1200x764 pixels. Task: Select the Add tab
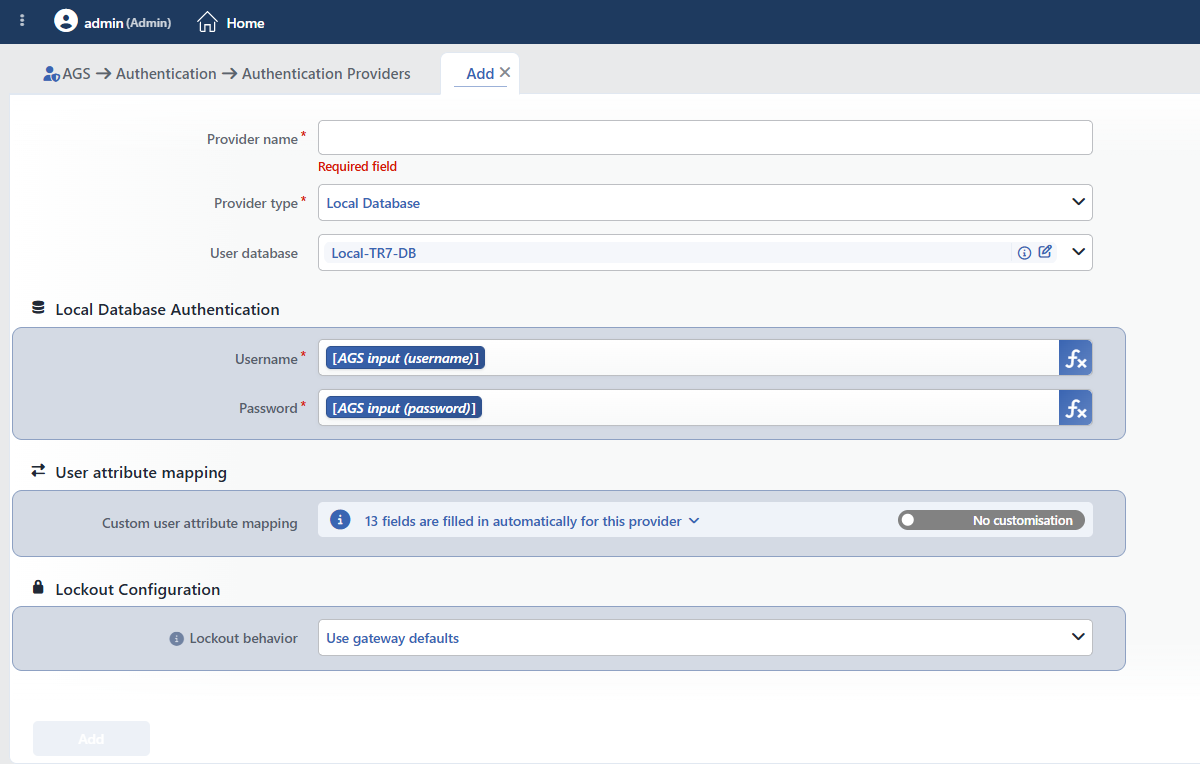coord(480,74)
